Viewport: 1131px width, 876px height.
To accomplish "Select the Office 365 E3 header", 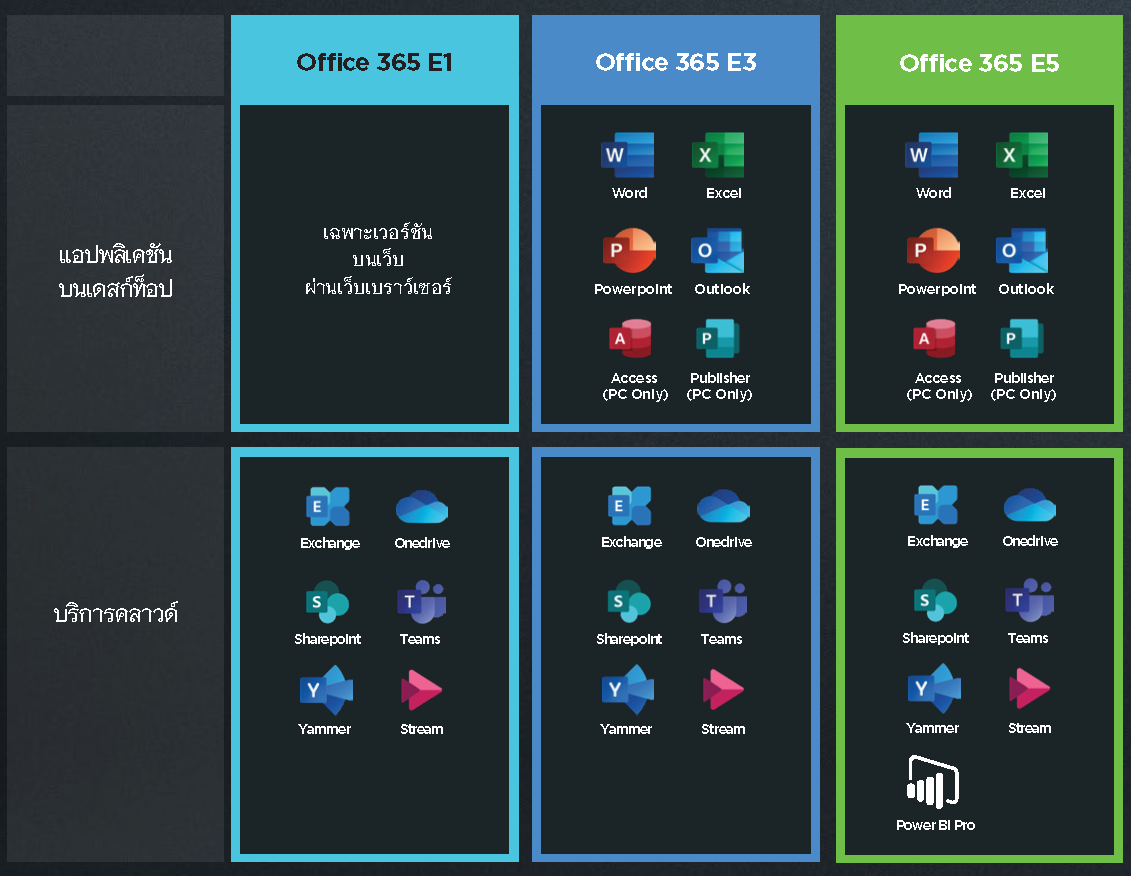I will point(676,61).
